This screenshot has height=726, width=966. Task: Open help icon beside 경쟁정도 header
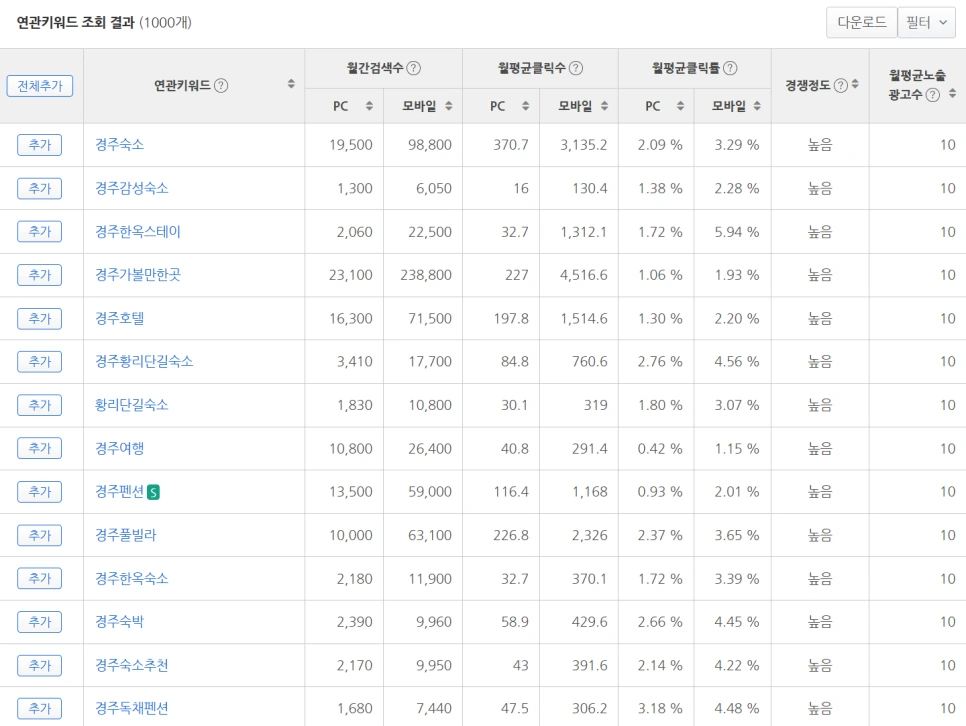tap(840, 86)
